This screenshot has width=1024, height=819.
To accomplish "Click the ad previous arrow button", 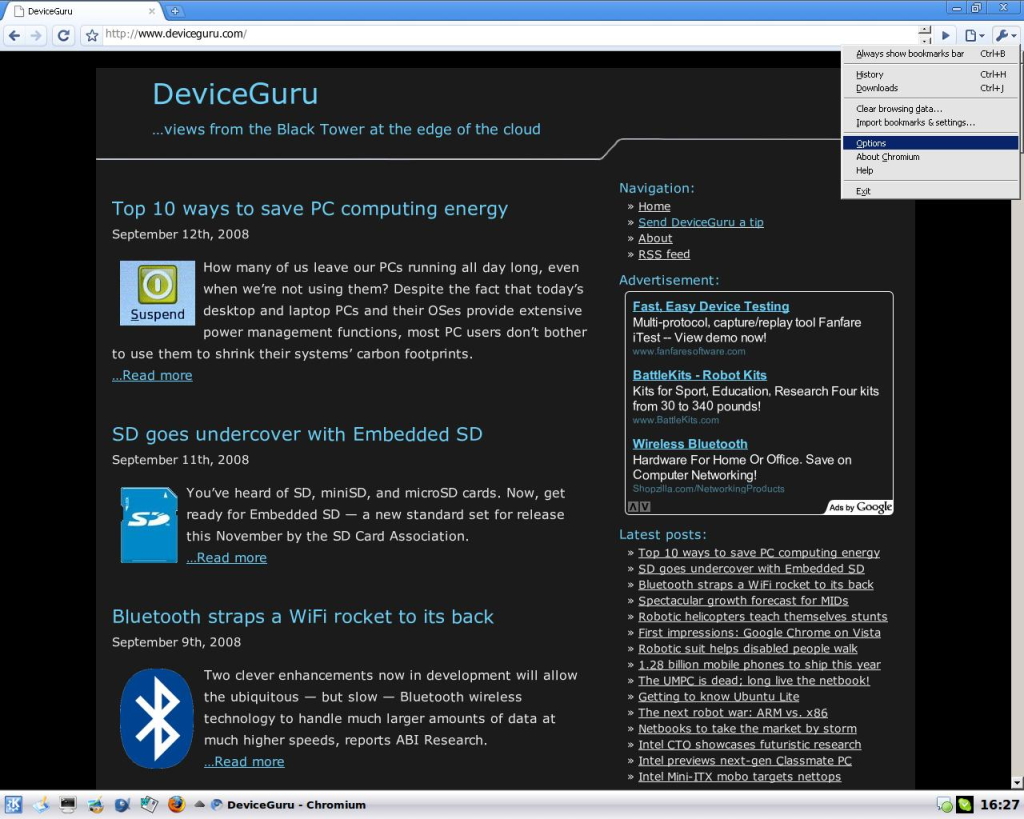I will click(633, 507).
